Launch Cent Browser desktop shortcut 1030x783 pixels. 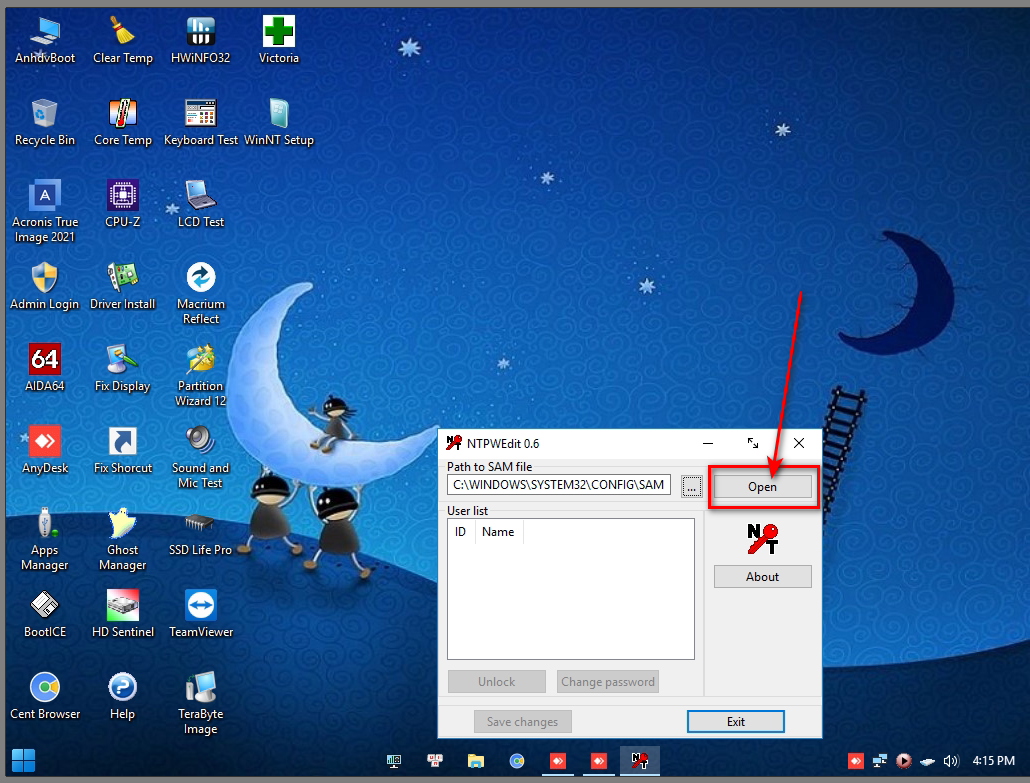(45, 696)
